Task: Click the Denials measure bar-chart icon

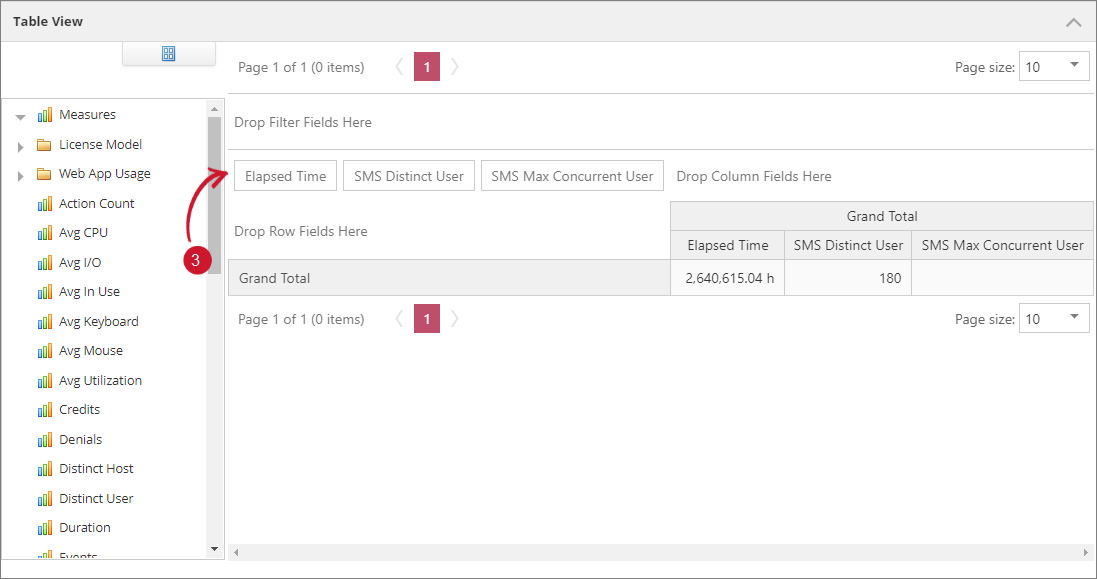Action: 44,440
